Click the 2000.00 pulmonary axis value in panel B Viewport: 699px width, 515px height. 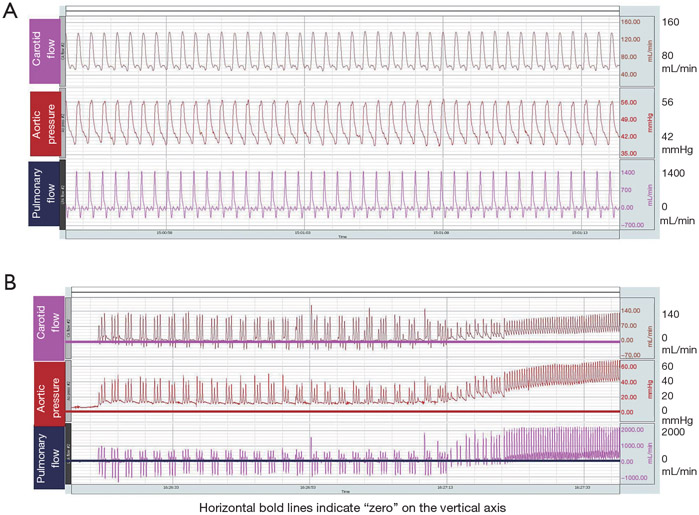(x=632, y=429)
